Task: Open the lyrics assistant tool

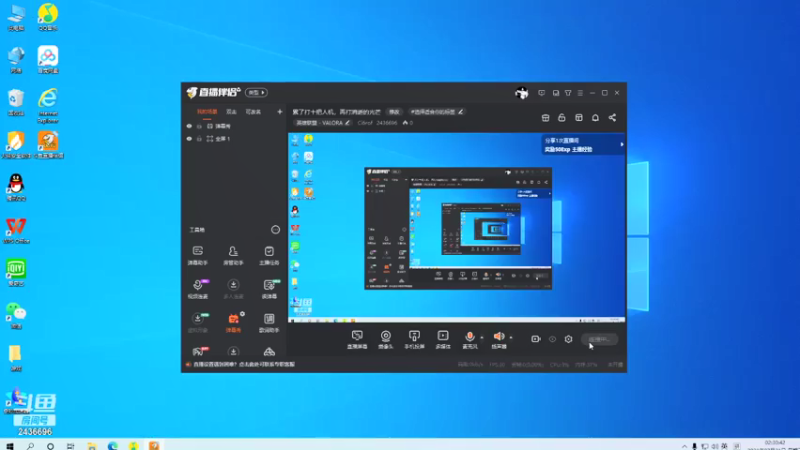Action: (x=269, y=322)
